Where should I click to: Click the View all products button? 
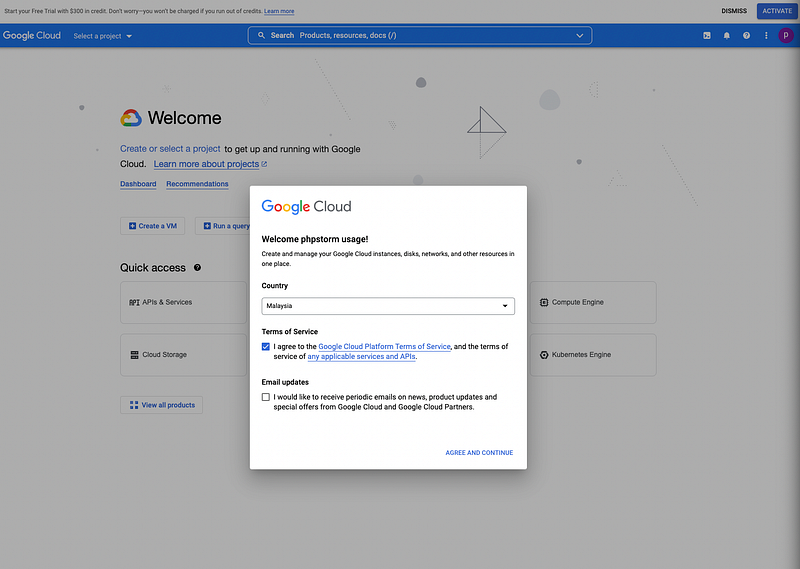(162, 405)
